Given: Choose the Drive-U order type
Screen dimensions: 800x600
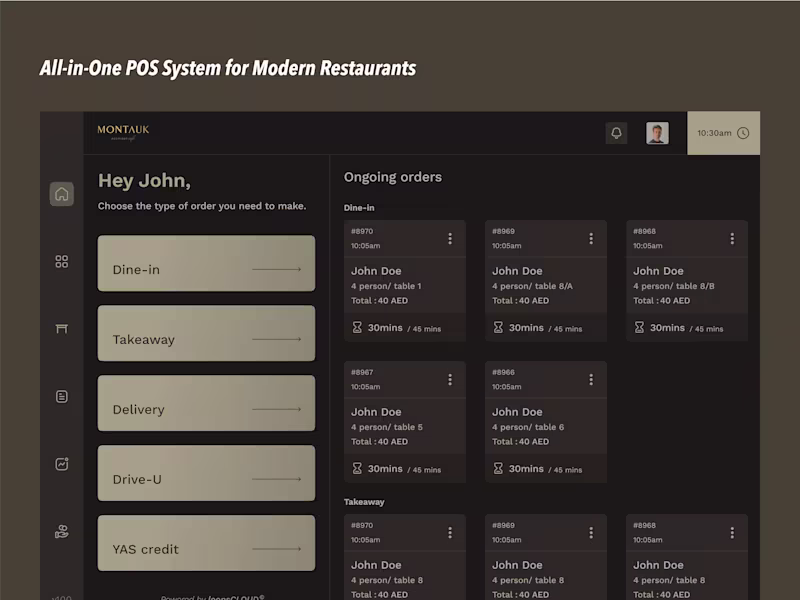Looking at the screenshot, I should (206, 473).
